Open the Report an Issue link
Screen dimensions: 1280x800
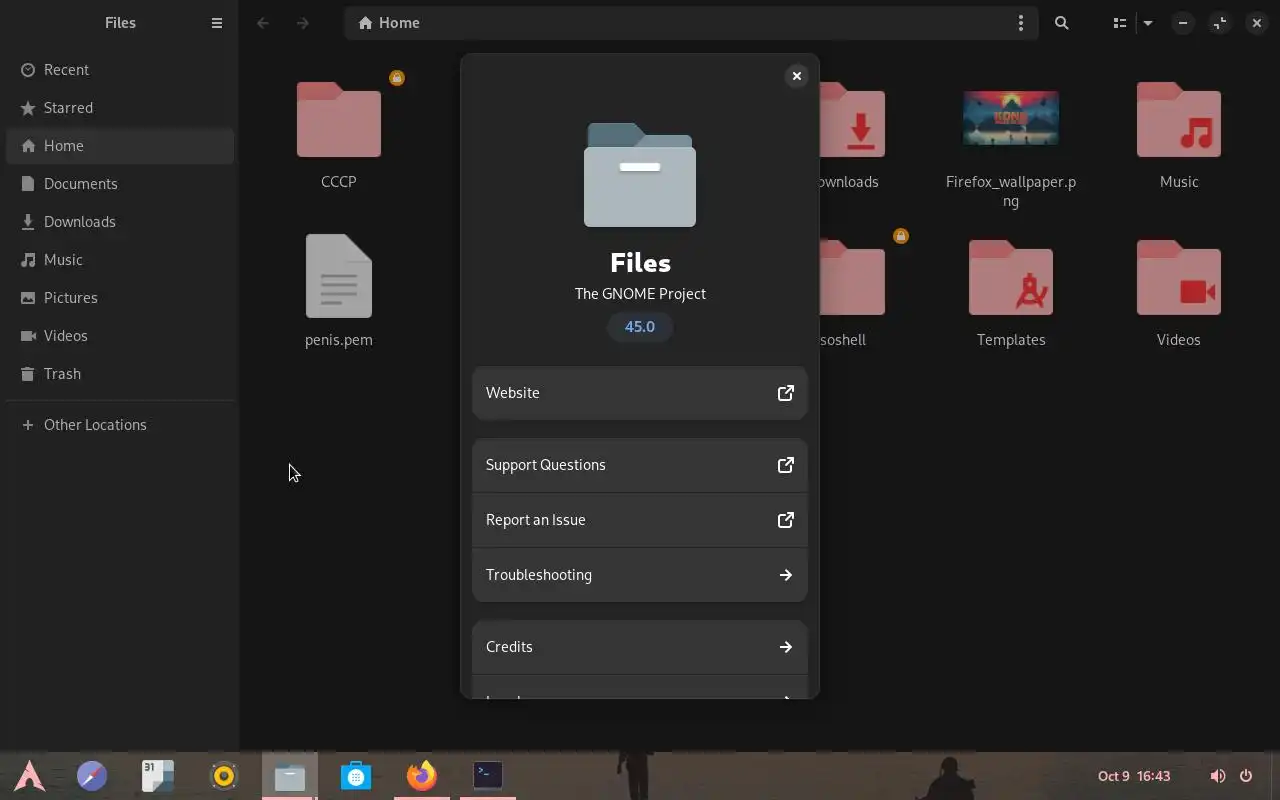pyautogui.click(x=640, y=520)
